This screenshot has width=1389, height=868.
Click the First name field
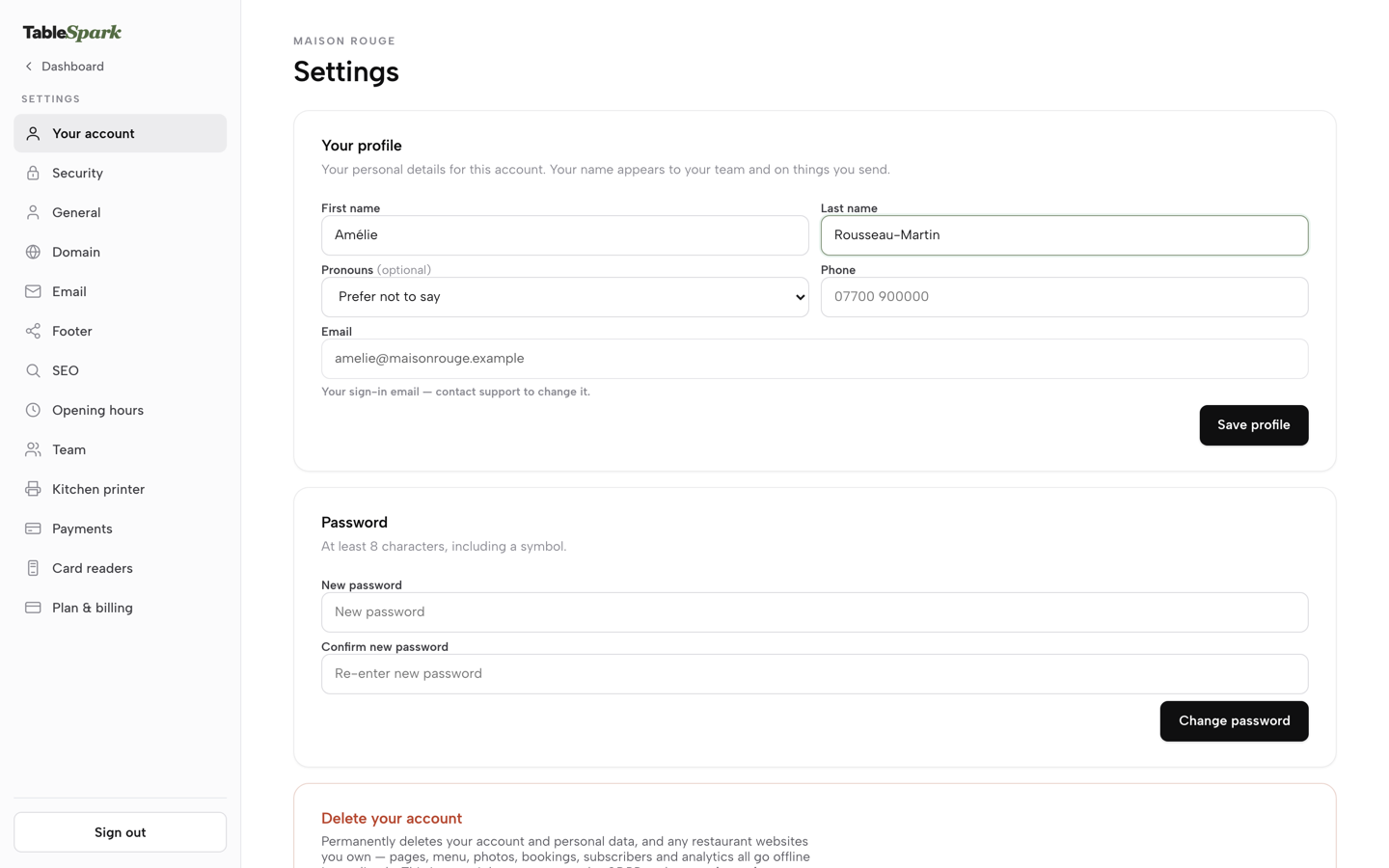pyautogui.click(x=565, y=235)
